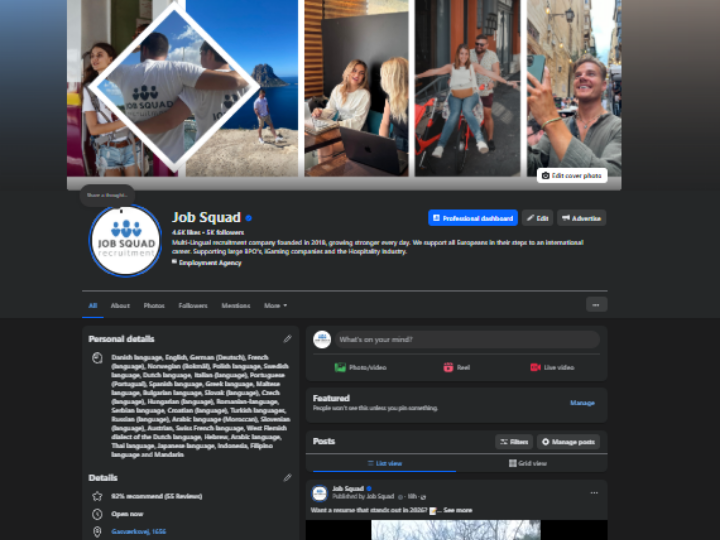The width and height of the screenshot is (720, 540).
Task: Click the Manage posts gear button
Action: (568, 441)
